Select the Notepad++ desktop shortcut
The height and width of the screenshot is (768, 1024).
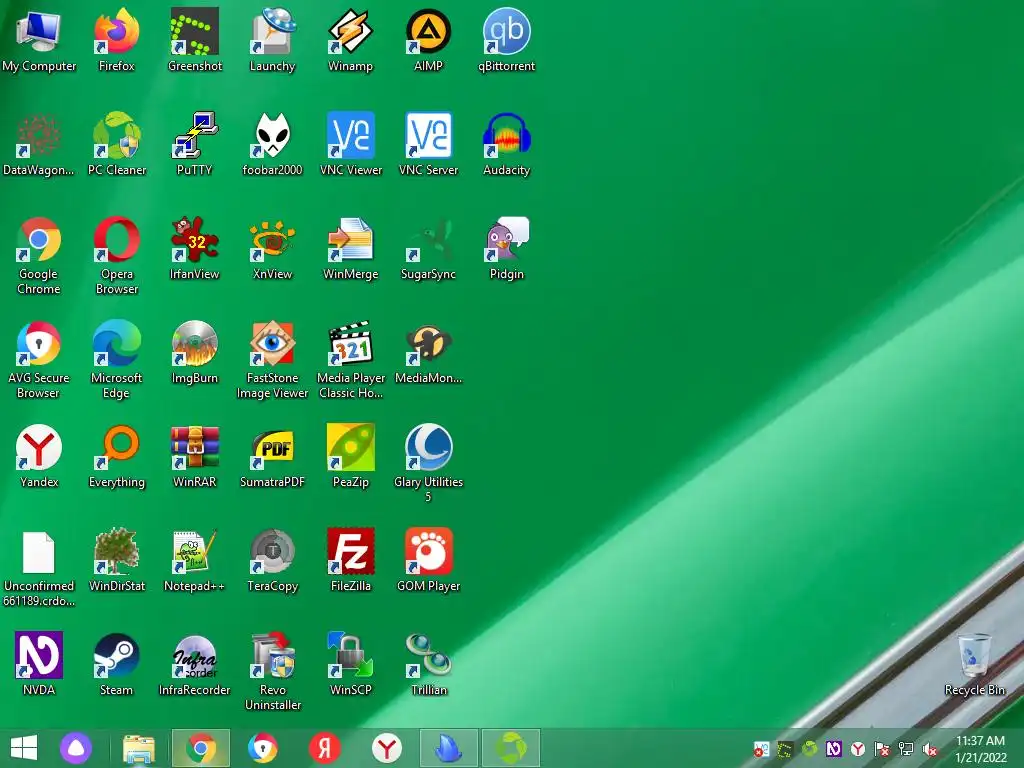(195, 560)
